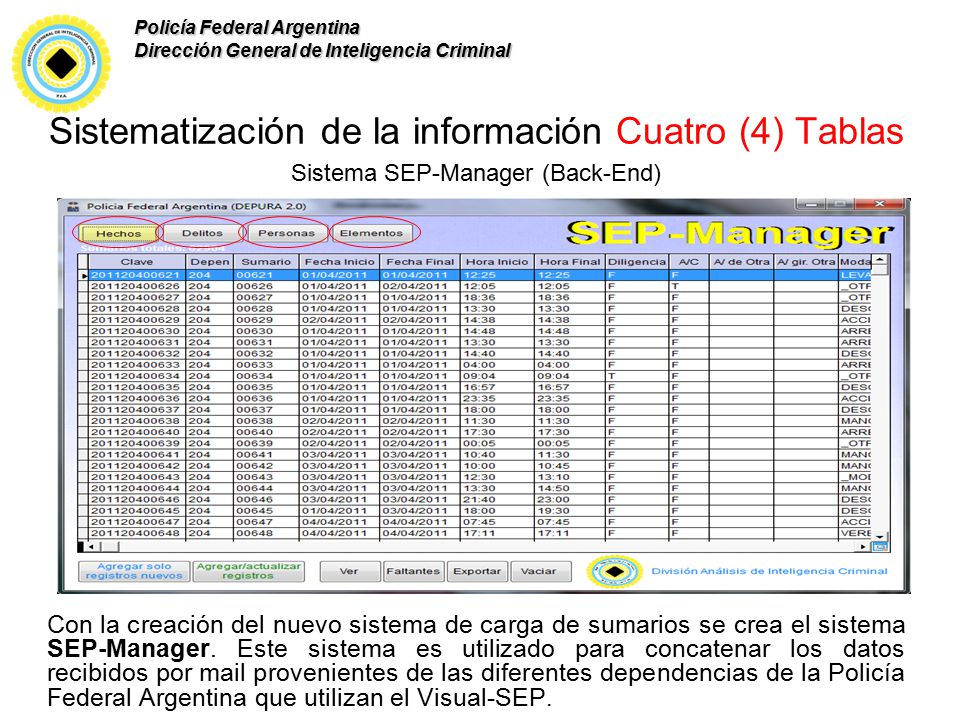Click the Faltantes button

click(413, 571)
